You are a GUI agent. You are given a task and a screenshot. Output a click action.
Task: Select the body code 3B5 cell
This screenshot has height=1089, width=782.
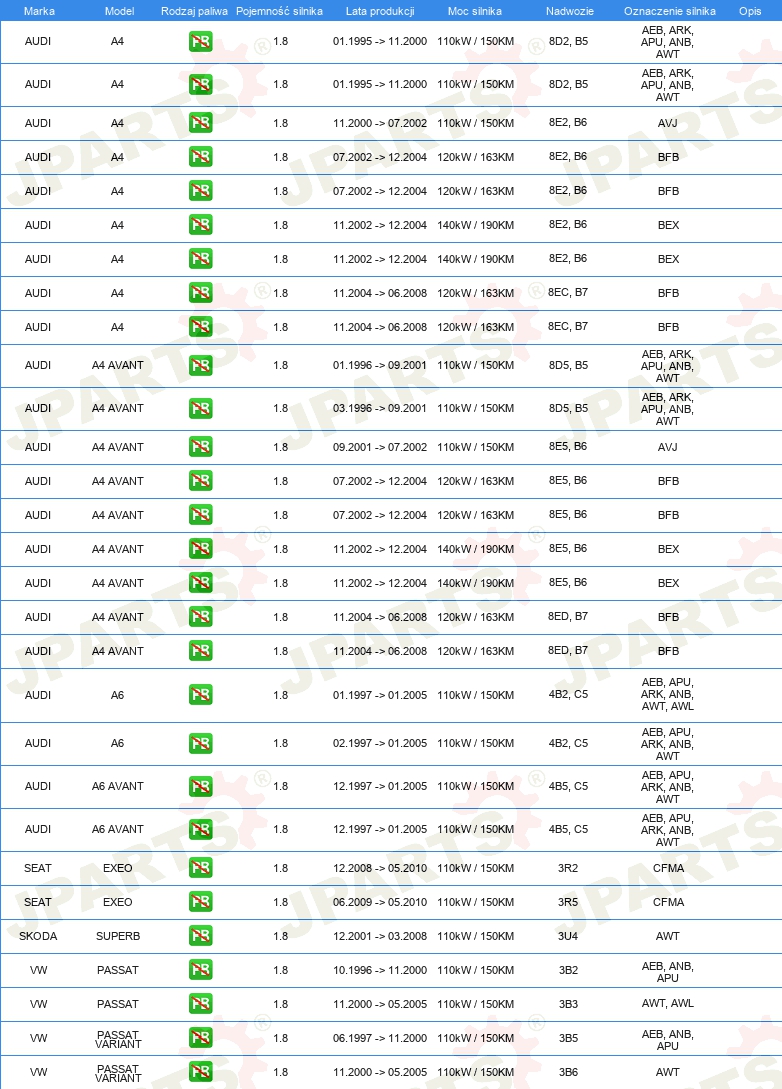568,1038
